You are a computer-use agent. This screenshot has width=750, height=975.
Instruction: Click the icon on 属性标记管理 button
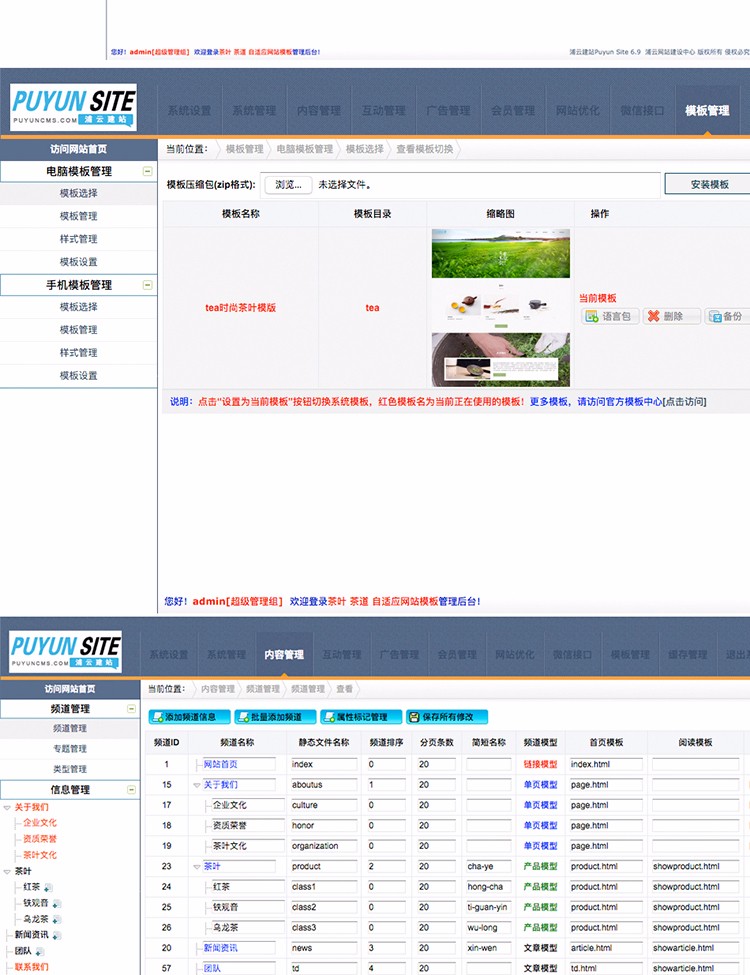tap(330, 717)
